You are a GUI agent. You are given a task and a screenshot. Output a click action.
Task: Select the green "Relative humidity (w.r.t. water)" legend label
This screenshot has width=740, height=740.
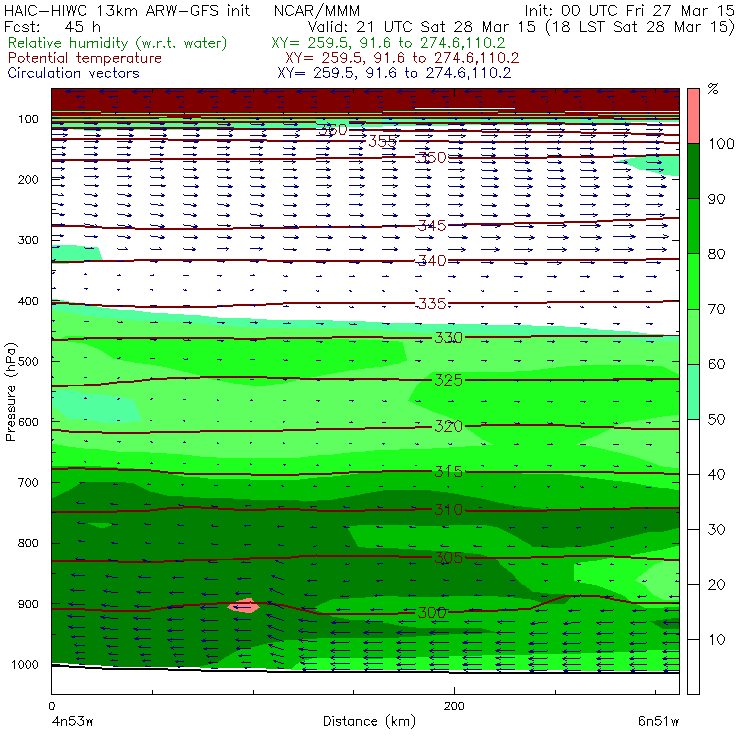click(118, 43)
